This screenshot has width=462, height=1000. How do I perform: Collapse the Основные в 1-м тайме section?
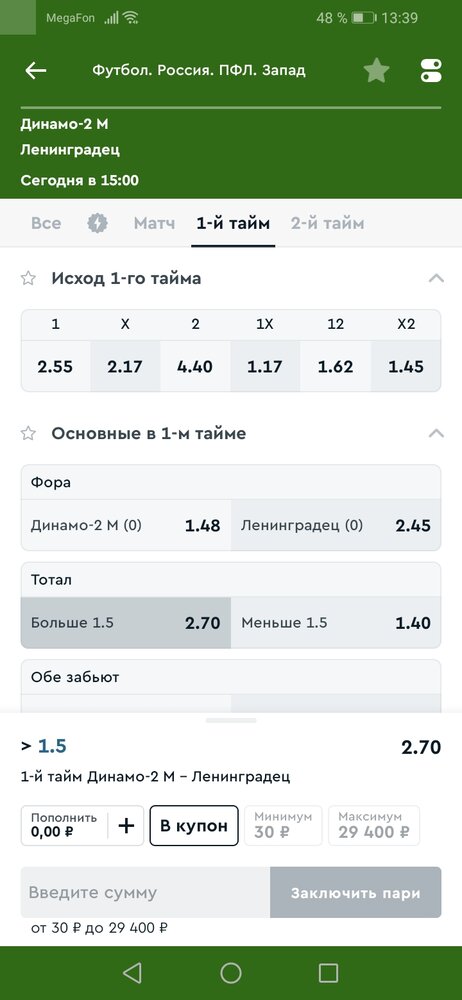tap(436, 434)
